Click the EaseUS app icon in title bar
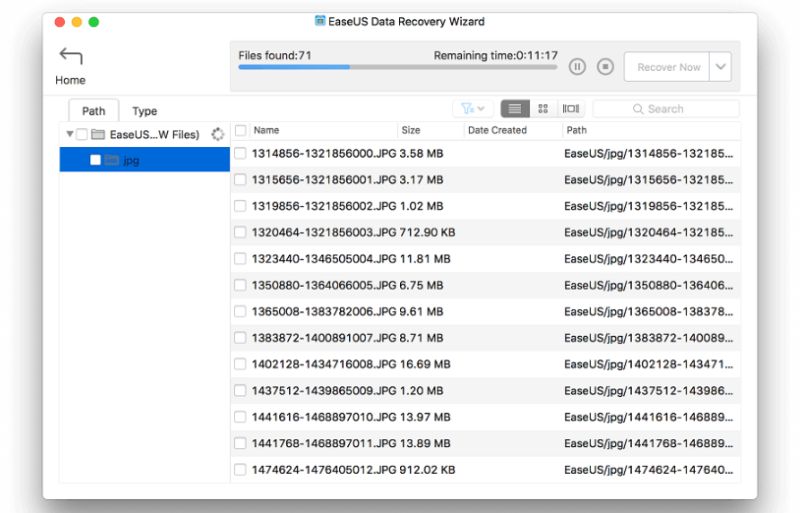 320,21
